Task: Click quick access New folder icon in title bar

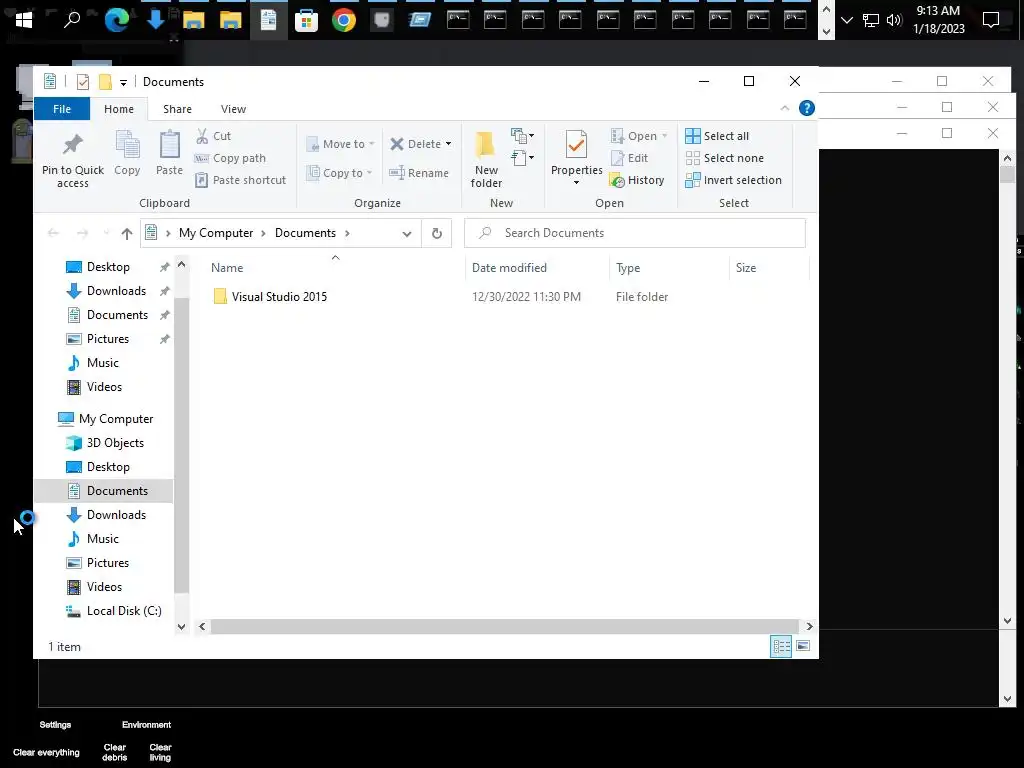Action: (104, 82)
